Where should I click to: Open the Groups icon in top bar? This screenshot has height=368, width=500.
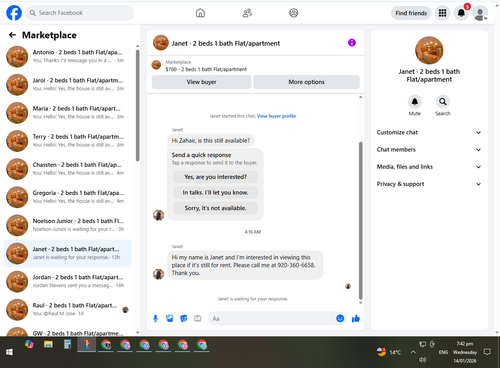[294, 13]
